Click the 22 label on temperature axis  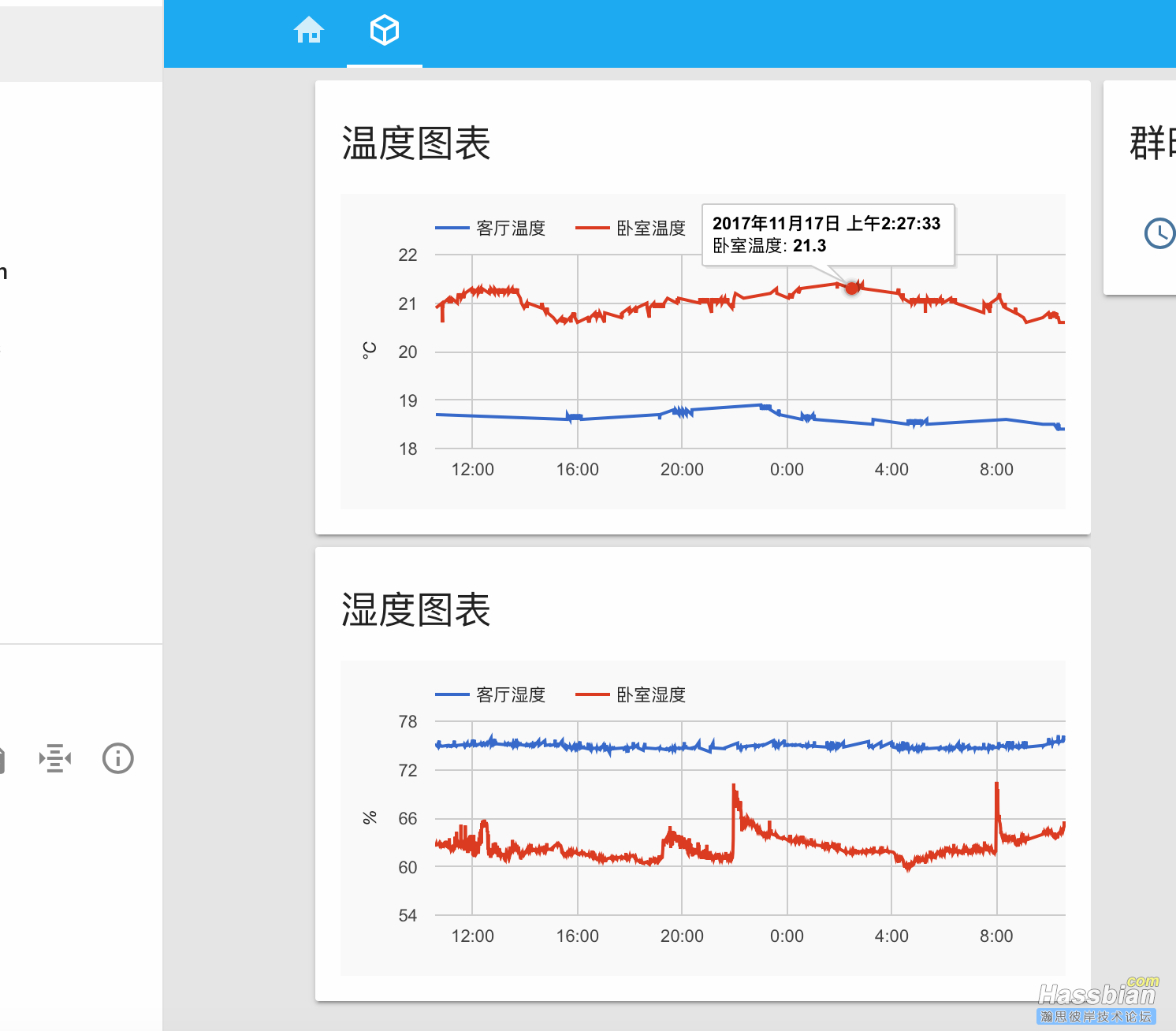click(x=408, y=255)
